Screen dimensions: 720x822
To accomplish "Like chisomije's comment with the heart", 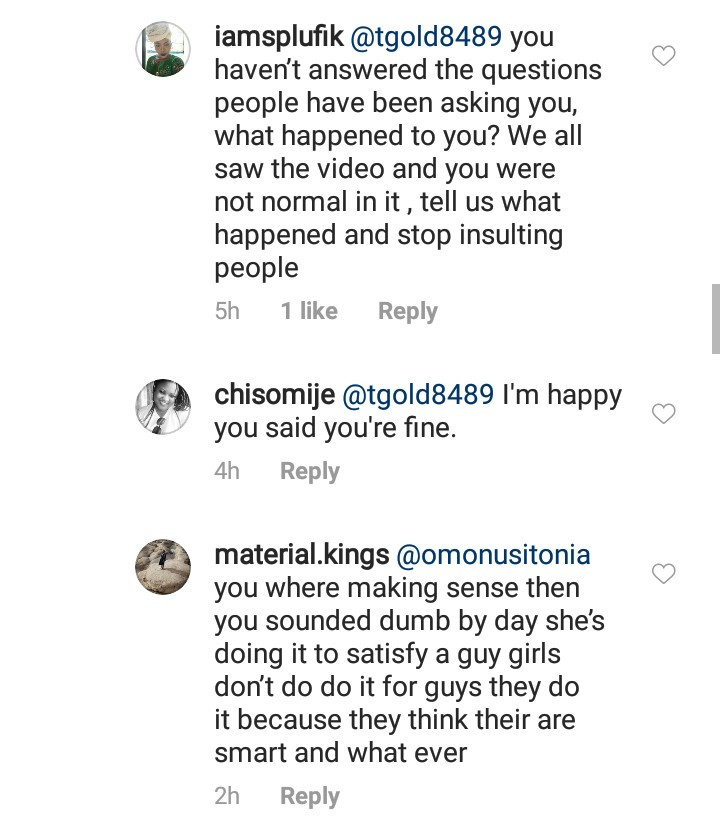I will 663,413.
